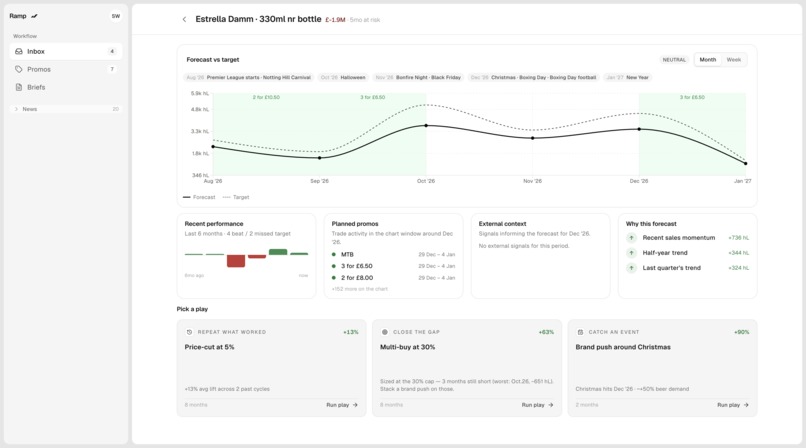This screenshot has width=806, height=448.
Task: Click the Price-cut at 5% card title
Action: tap(209, 347)
